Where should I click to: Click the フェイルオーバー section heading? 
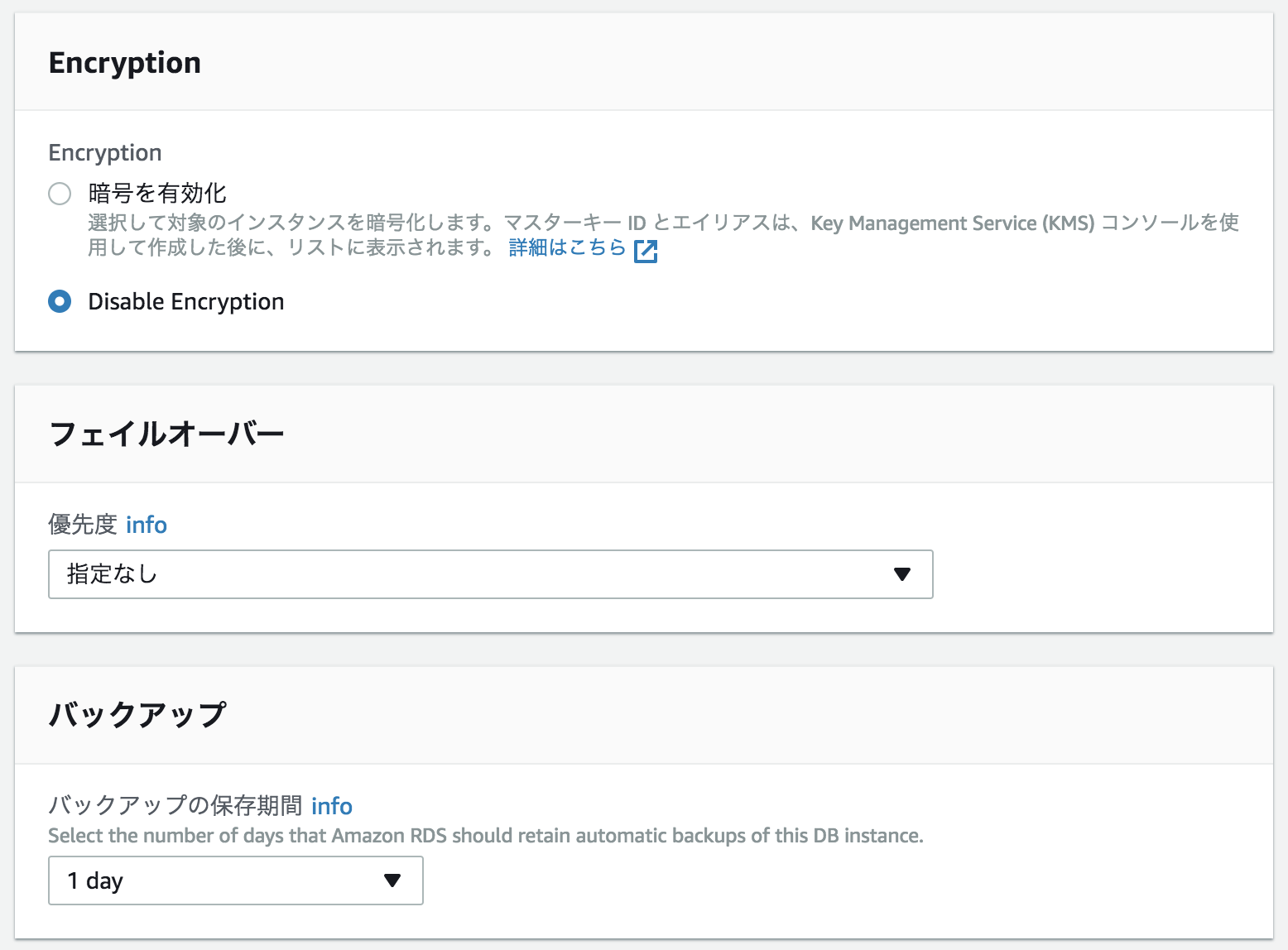tap(166, 434)
